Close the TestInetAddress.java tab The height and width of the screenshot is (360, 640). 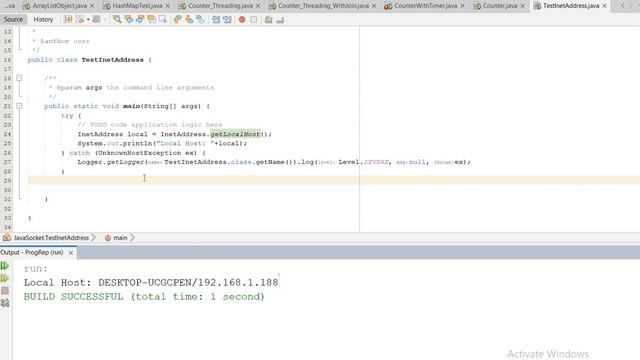[x=604, y=6]
